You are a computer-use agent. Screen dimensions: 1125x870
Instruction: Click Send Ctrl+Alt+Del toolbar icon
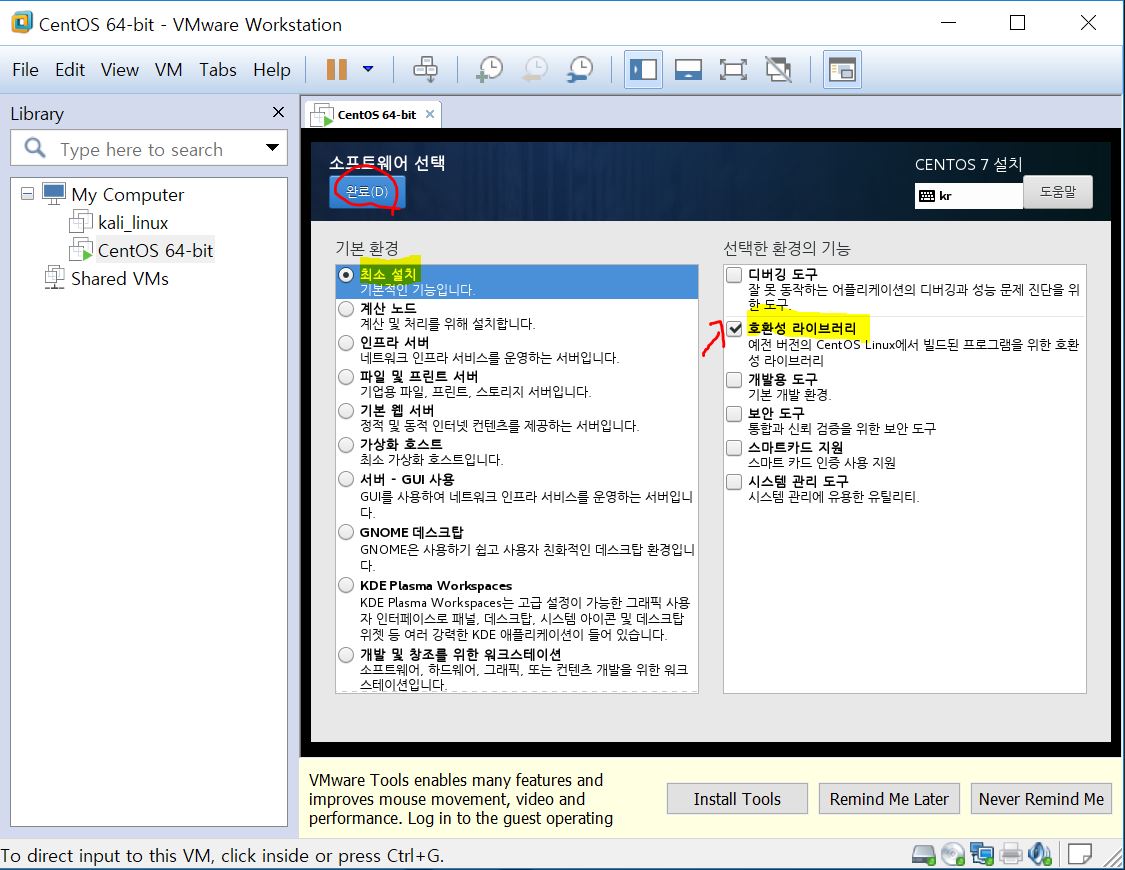point(425,70)
